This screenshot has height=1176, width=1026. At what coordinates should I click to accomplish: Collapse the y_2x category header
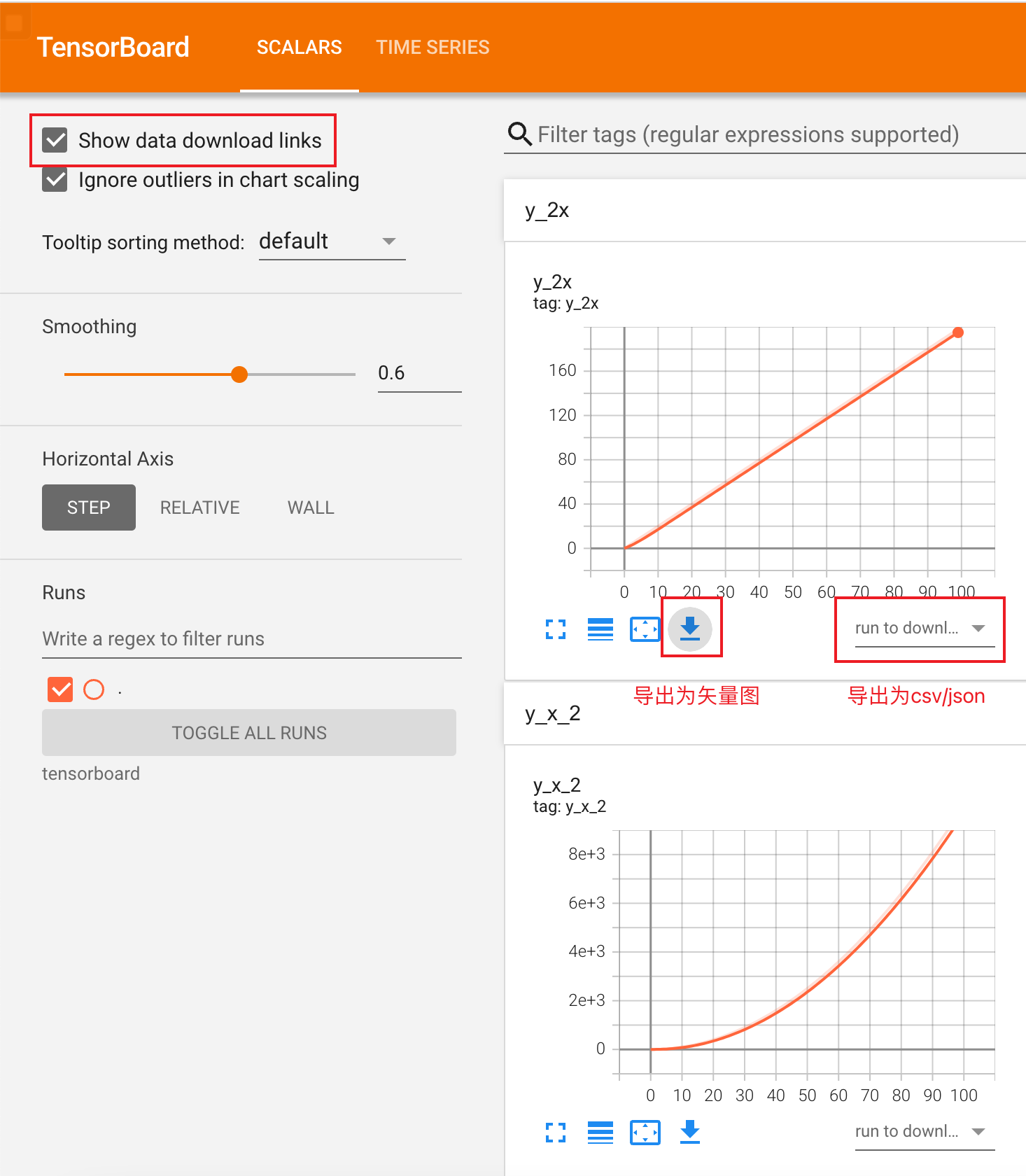765,211
